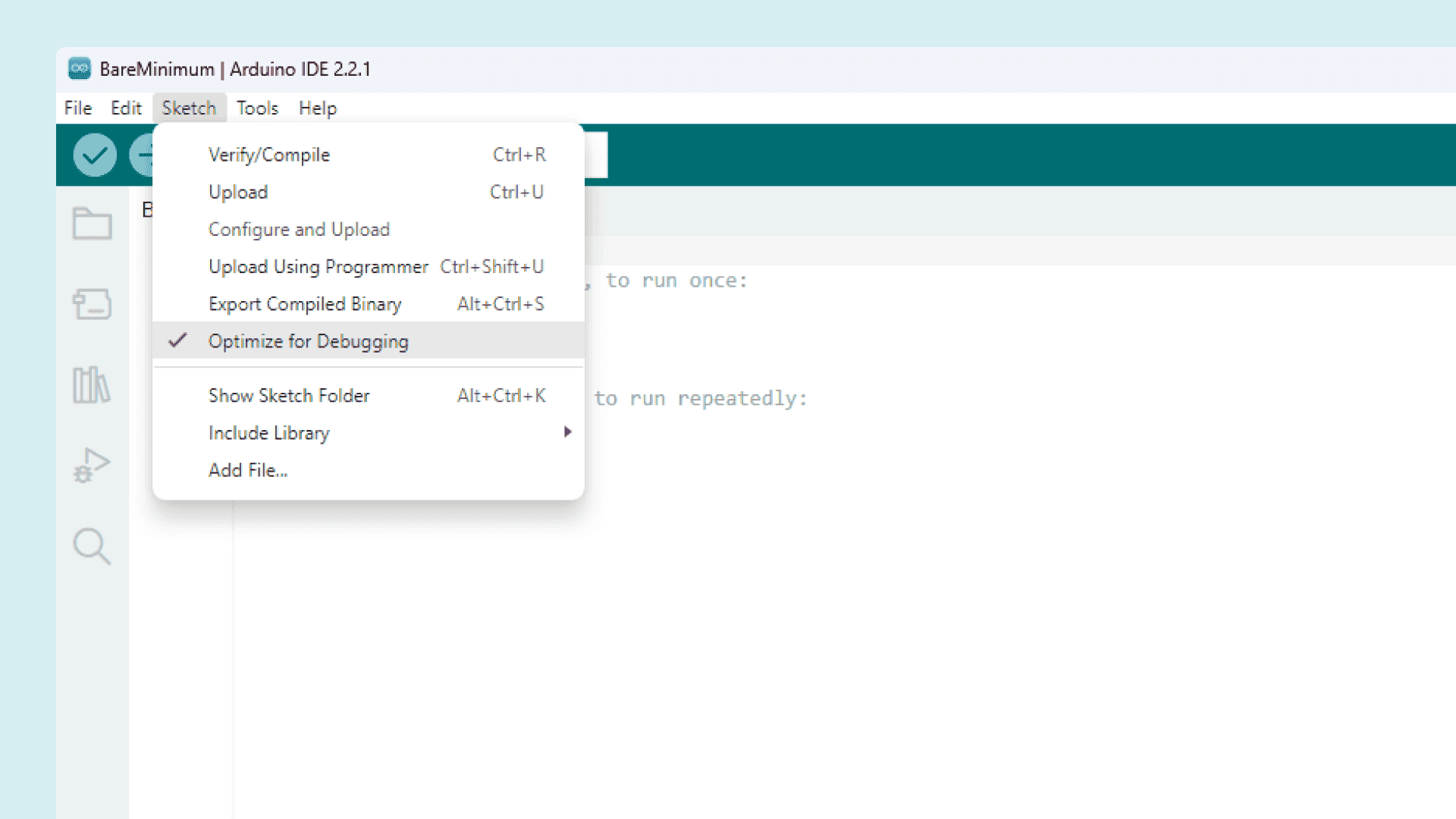Open the File menu
Viewport: 1456px width, 819px height.
(x=77, y=108)
